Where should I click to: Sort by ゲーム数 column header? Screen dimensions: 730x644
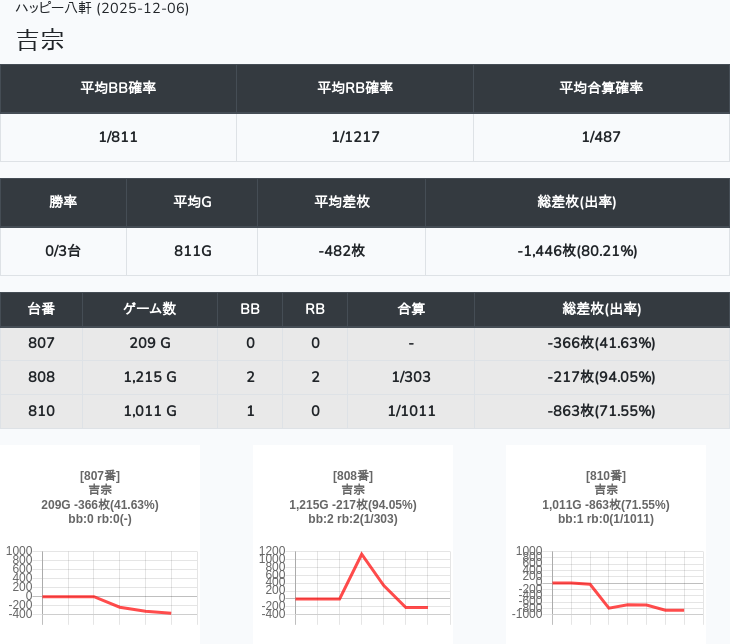pos(150,309)
